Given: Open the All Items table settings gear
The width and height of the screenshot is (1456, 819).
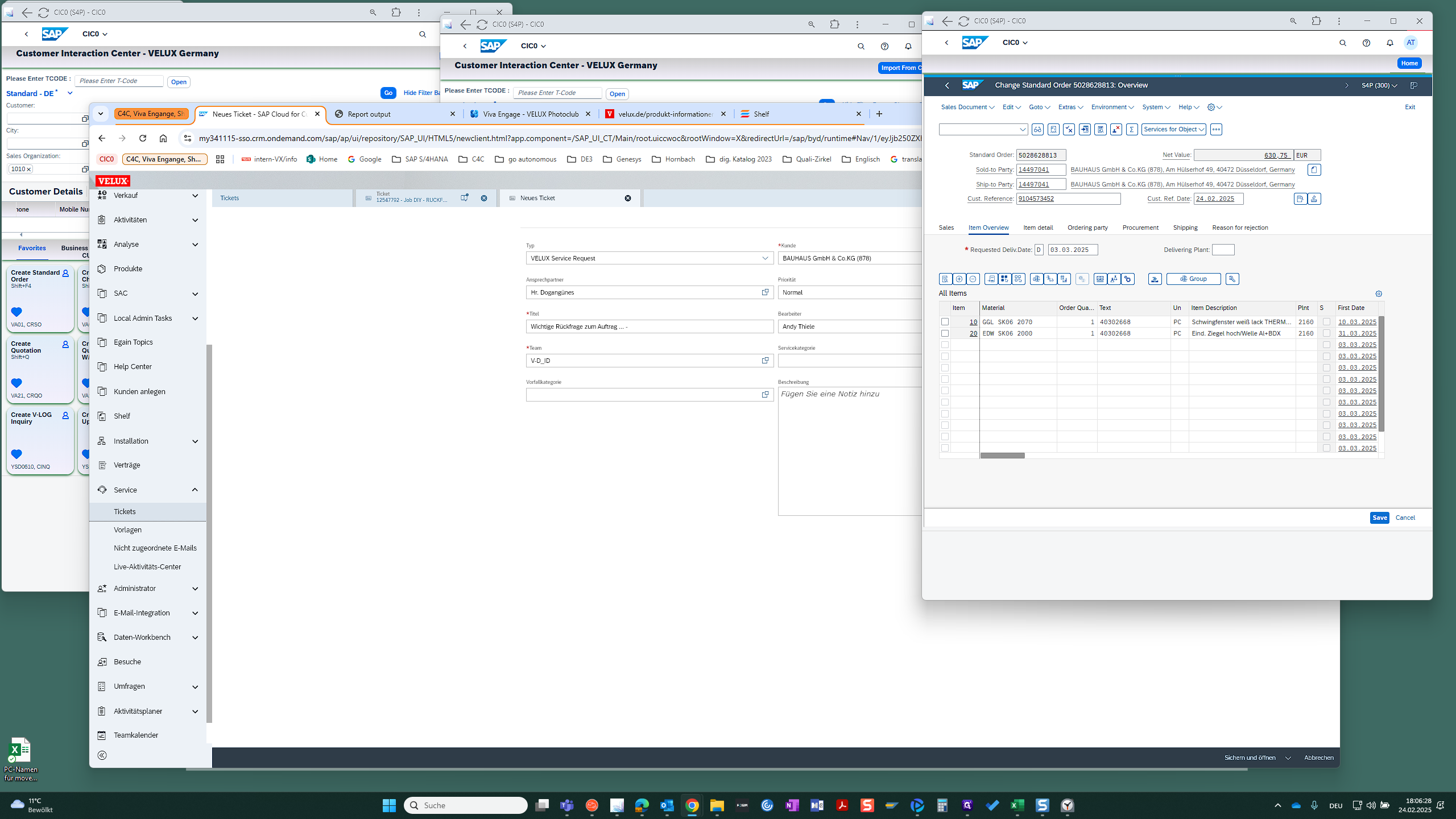Looking at the screenshot, I should pyautogui.click(x=1379, y=294).
